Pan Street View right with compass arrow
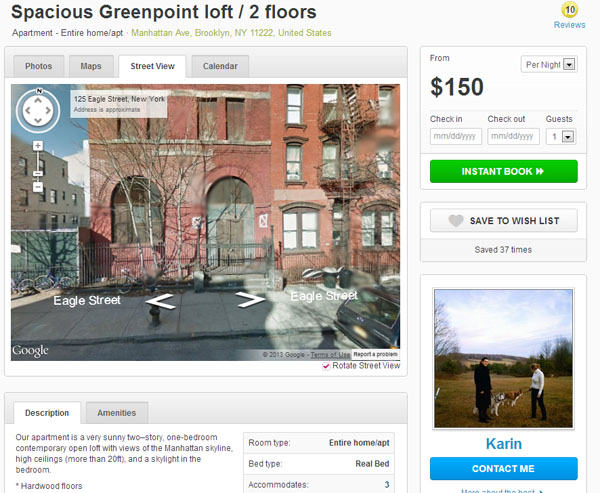600x493 pixels. [x=48, y=111]
